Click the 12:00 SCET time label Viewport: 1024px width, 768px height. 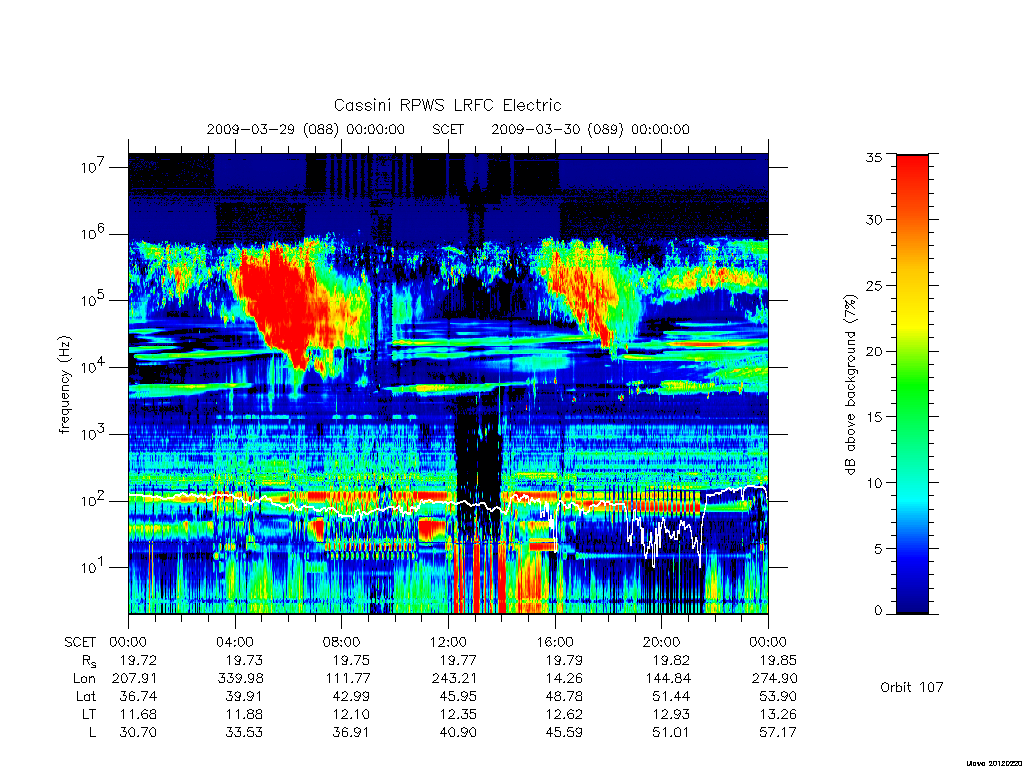coord(448,642)
